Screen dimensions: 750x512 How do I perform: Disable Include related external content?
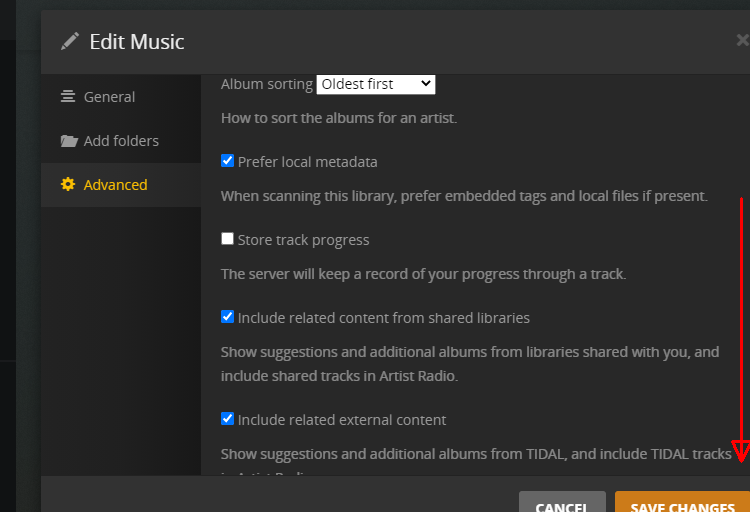pyautogui.click(x=228, y=419)
